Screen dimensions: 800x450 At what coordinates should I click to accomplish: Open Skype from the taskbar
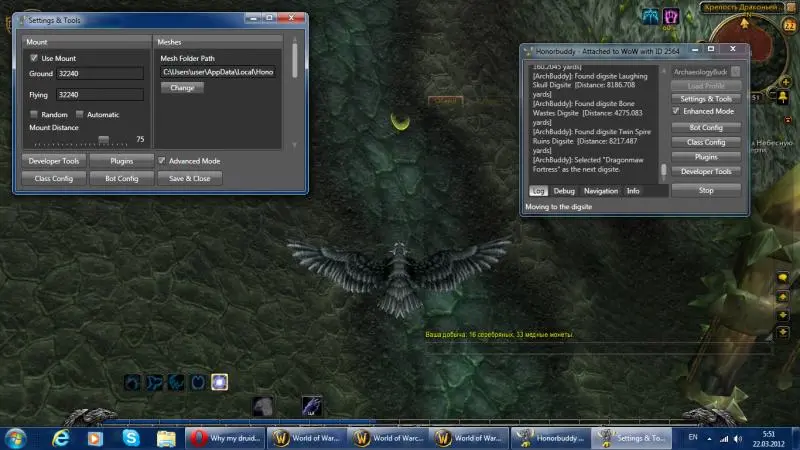(x=131, y=438)
